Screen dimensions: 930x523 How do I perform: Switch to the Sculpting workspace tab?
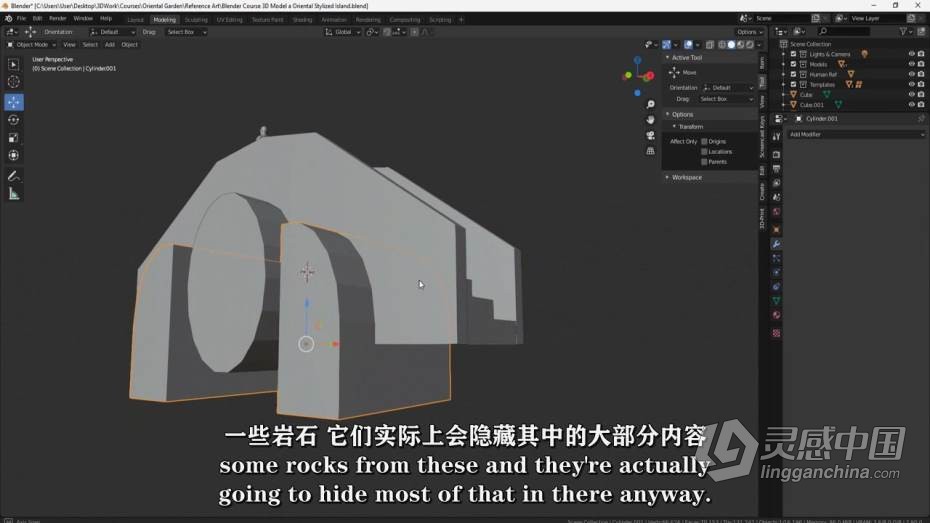coord(196,20)
